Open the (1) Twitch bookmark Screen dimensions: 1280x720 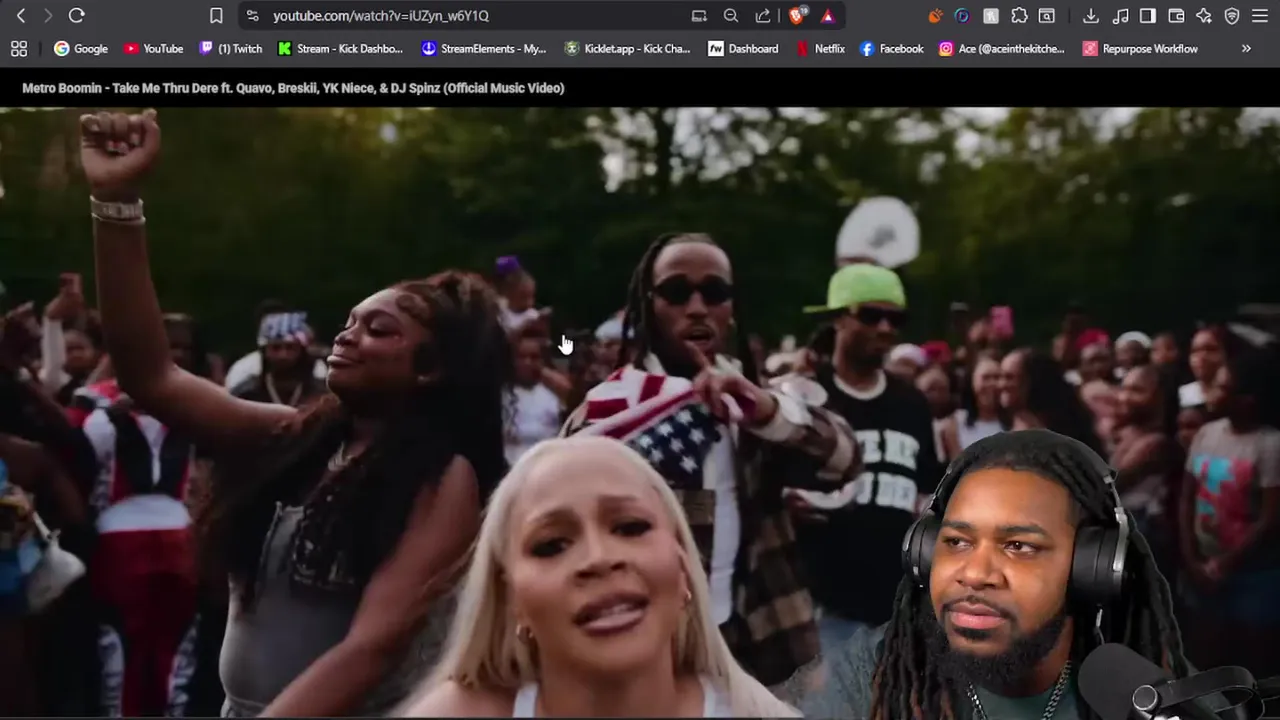pos(231,48)
